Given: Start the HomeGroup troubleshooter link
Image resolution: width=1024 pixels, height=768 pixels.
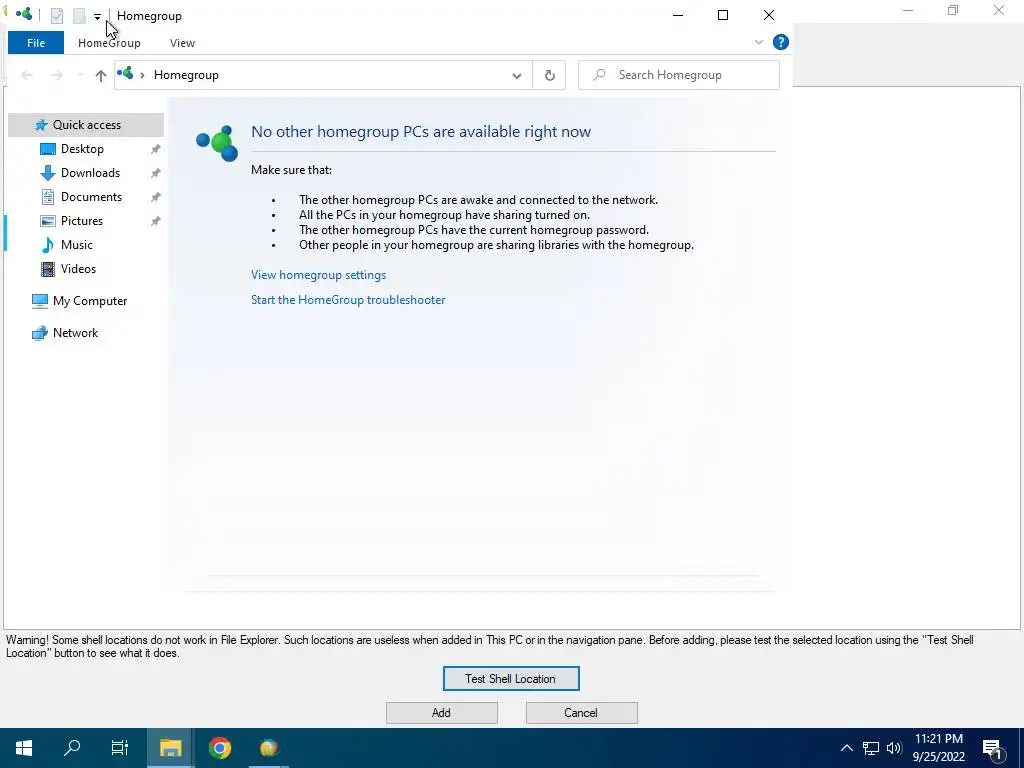Looking at the screenshot, I should 348,300.
